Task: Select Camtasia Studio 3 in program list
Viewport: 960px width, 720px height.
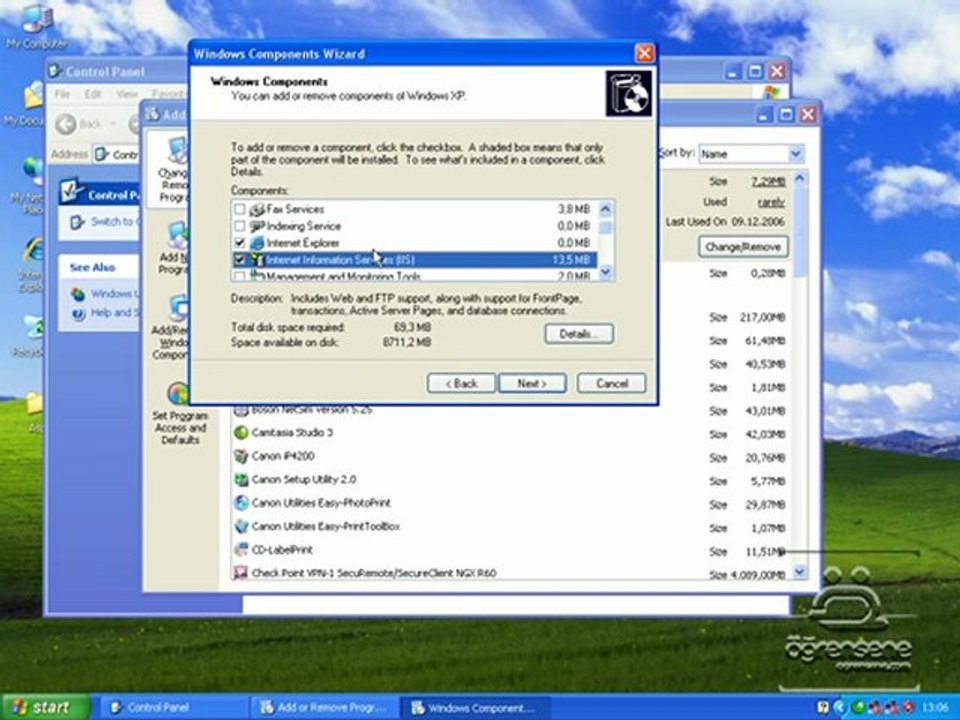Action: pyautogui.click(x=292, y=433)
